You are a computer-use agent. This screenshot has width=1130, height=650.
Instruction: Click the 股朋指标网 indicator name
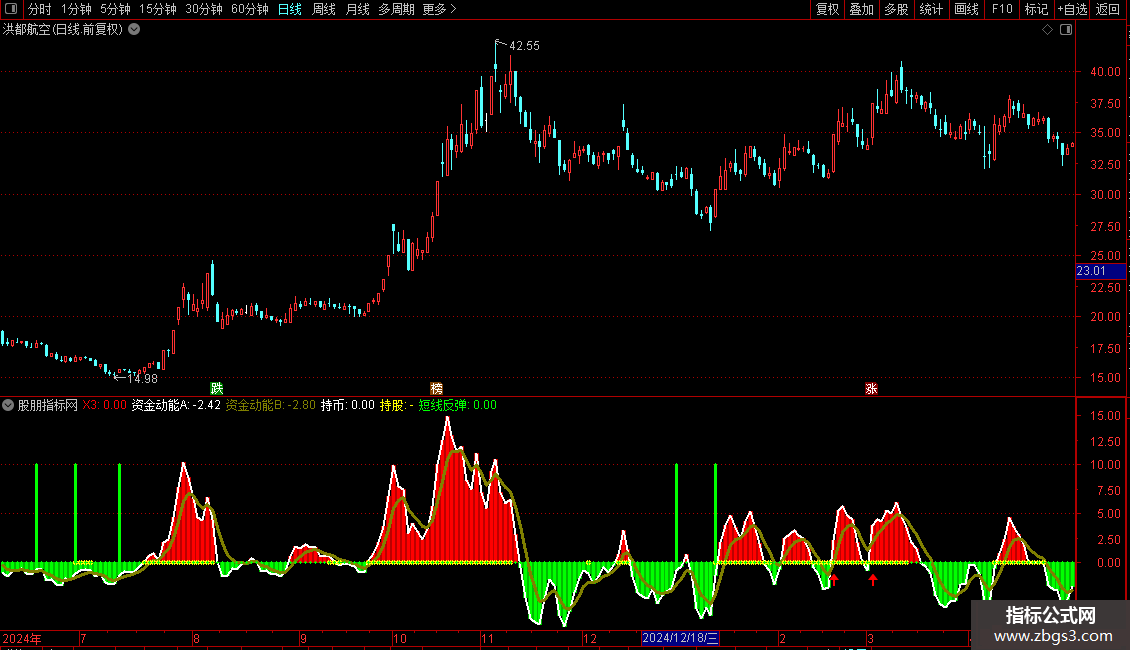pyautogui.click(x=48, y=405)
